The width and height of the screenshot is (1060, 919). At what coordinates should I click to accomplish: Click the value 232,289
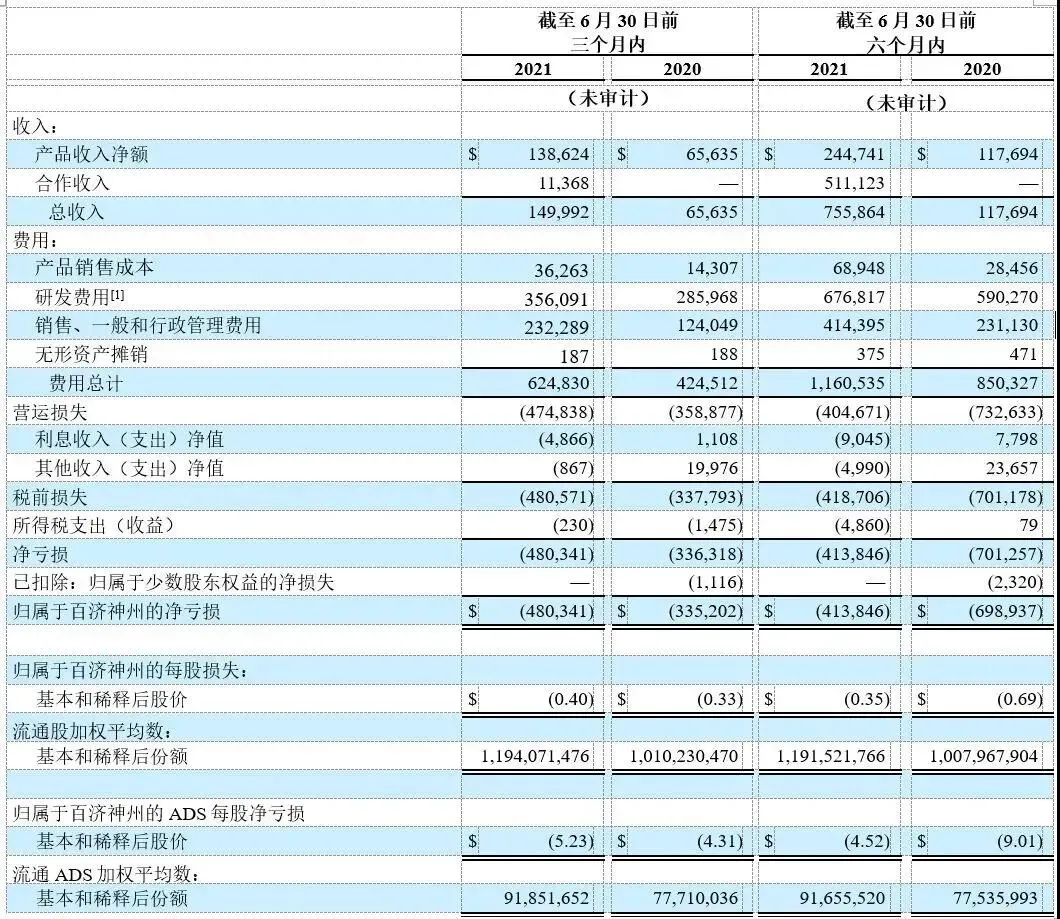[x=556, y=328]
